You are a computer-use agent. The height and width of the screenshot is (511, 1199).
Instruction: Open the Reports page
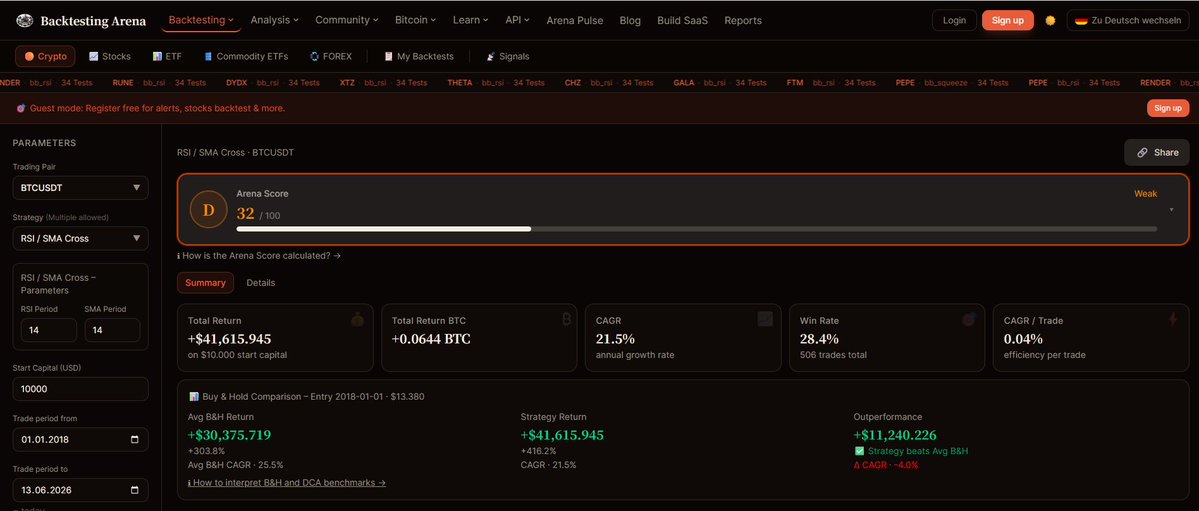click(x=742, y=21)
